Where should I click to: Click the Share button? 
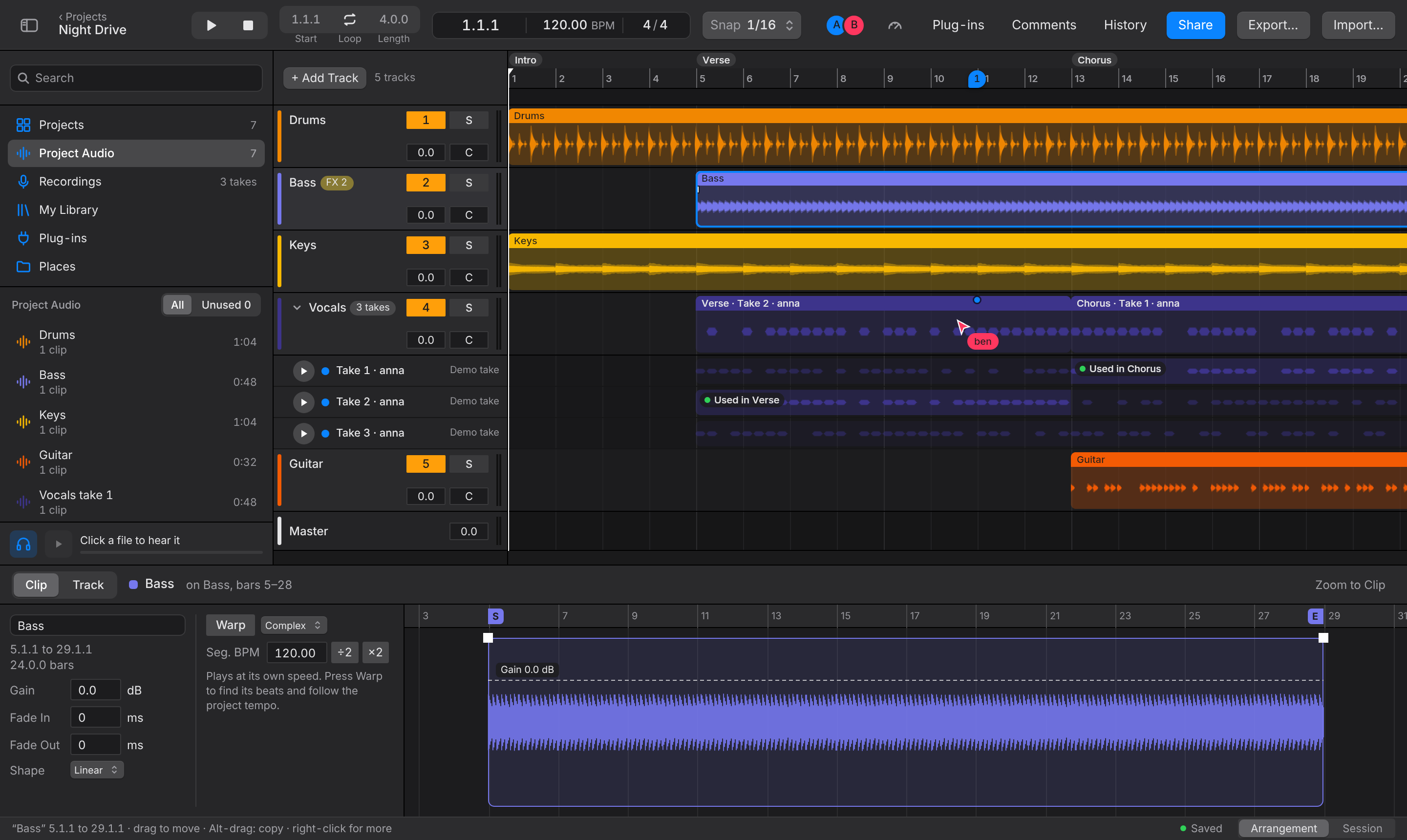pyautogui.click(x=1195, y=25)
